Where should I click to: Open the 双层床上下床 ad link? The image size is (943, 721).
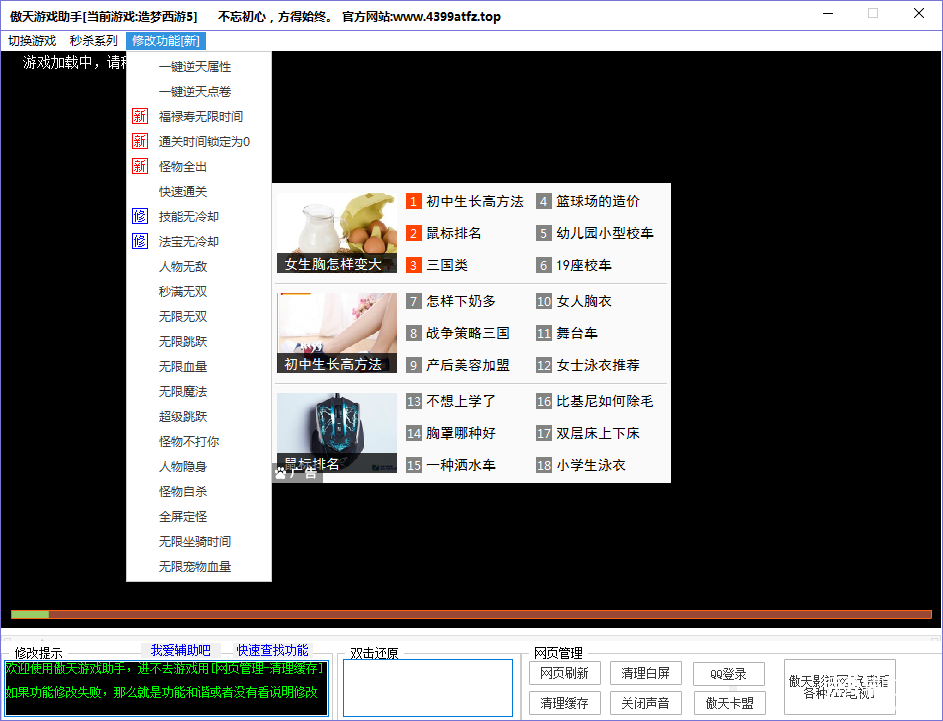[x=598, y=433]
